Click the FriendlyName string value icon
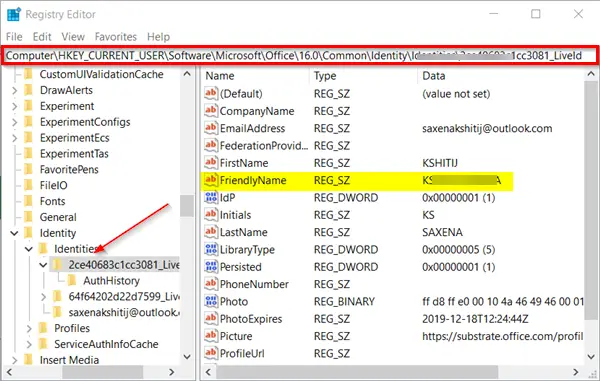This screenshot has width=600, height=381. pos(211,180)
